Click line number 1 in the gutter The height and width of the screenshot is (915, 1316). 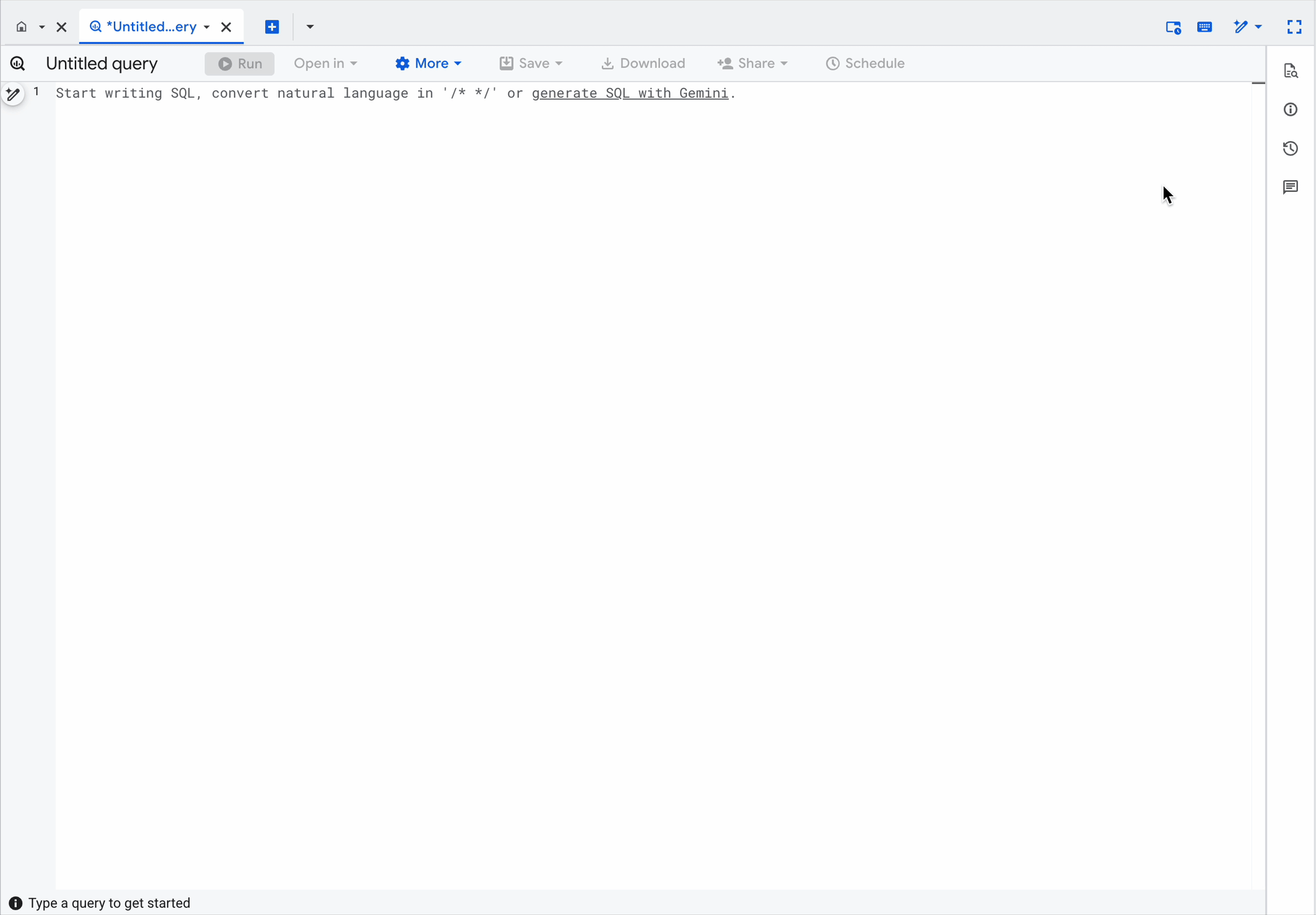pos(36,92)
